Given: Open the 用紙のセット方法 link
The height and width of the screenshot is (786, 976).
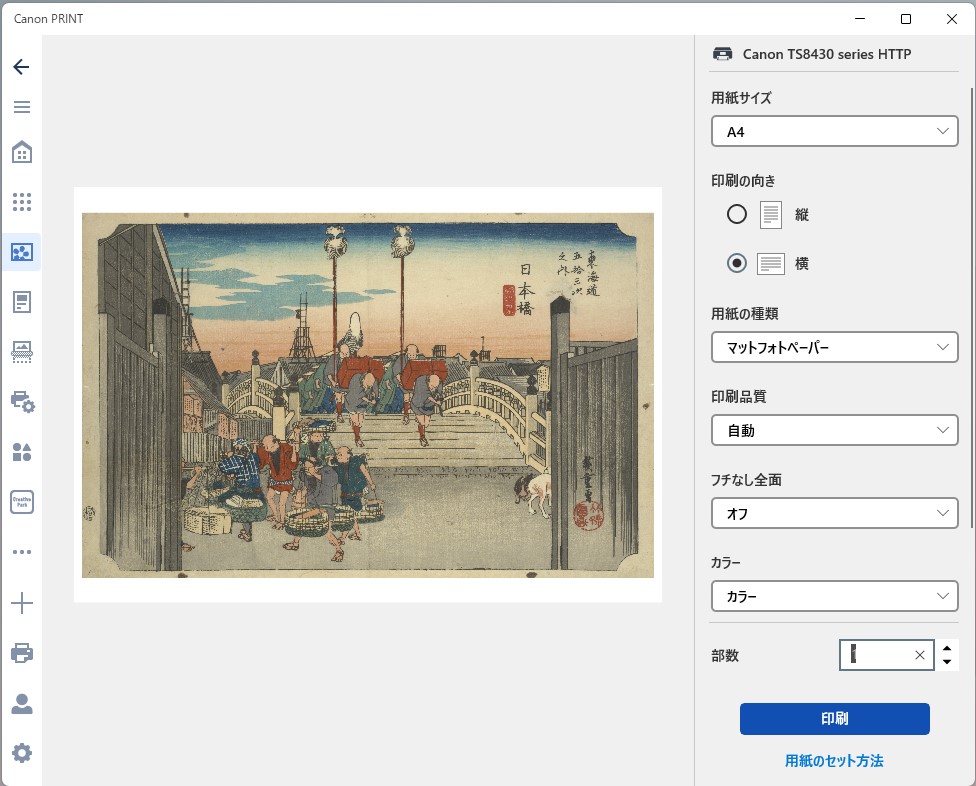Looking at the screenshot, I should click(834, 761).
